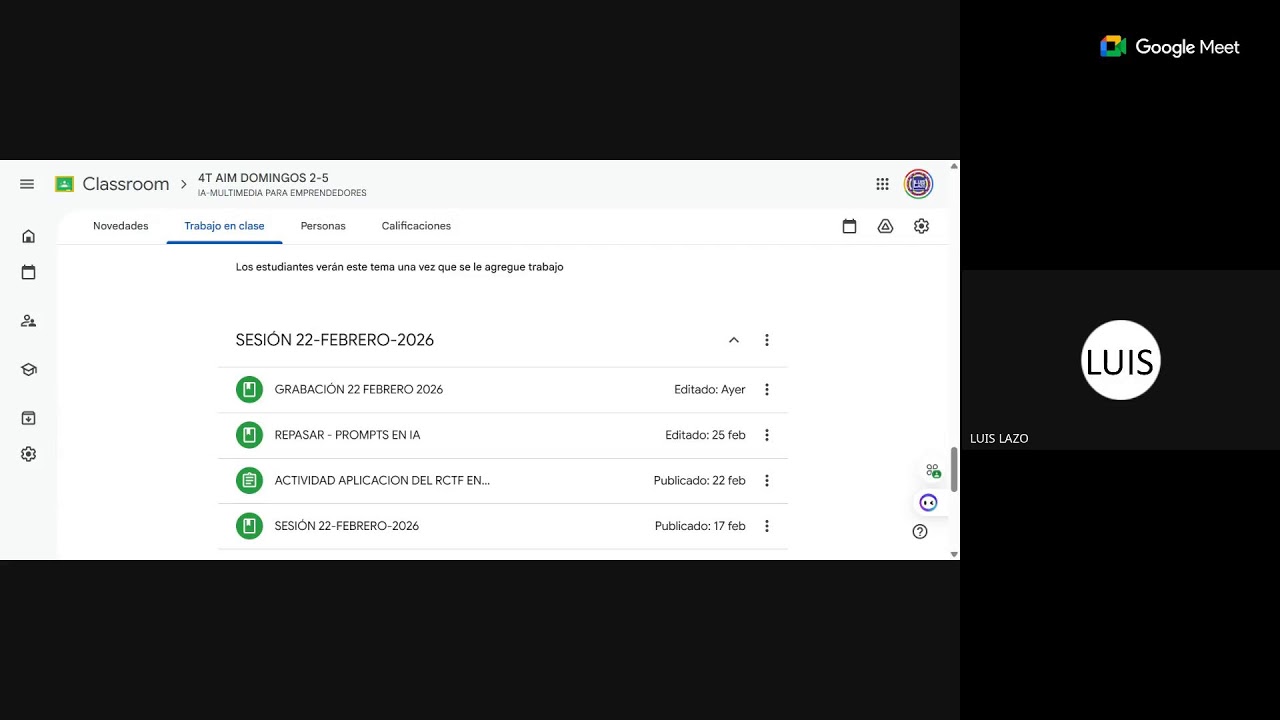The width and height of the screenshot is (1280, 720).
Task: Click the LUIS LAZO name label
Action: [999, 438]
